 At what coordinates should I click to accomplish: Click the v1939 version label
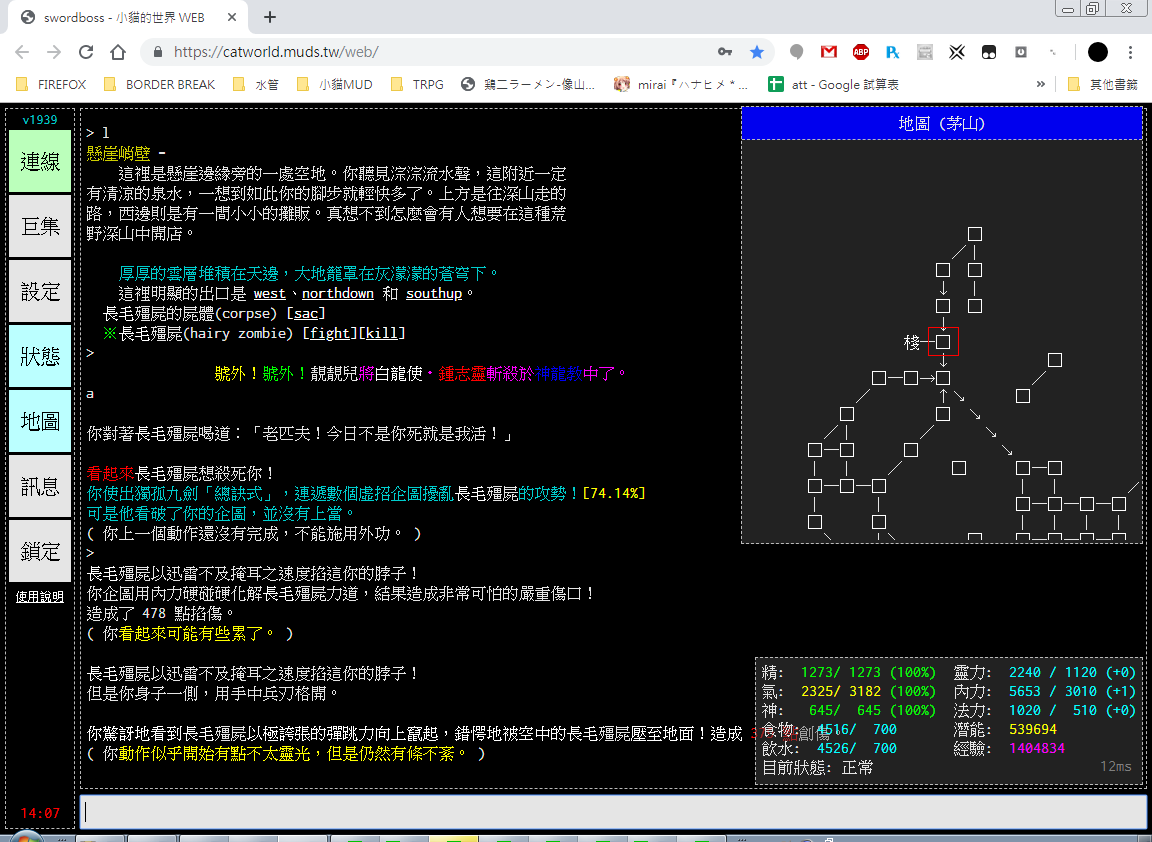coord(40,120)
